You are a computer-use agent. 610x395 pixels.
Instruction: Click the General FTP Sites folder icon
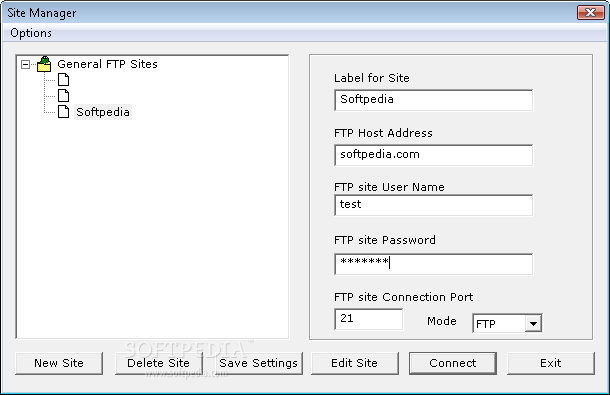(44, 64)
